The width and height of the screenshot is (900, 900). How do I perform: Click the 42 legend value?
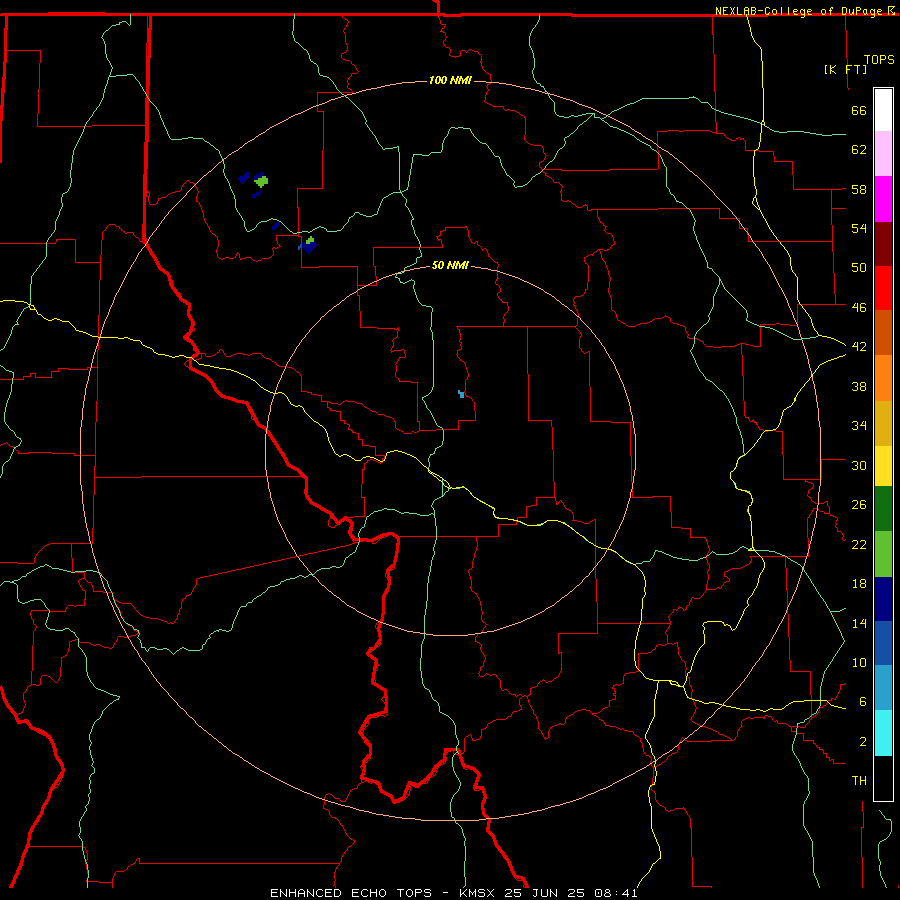(859, 346)
